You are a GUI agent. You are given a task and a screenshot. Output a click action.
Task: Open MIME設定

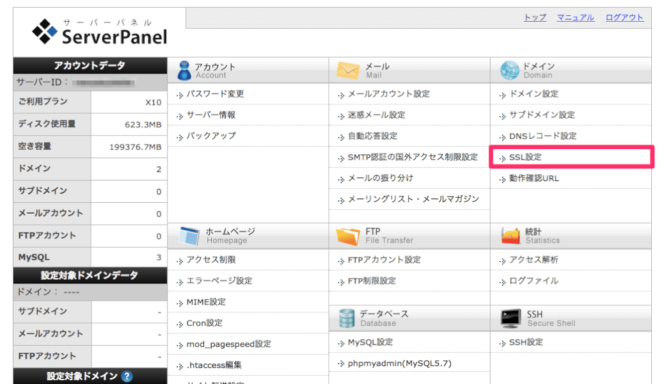(206, 302)
